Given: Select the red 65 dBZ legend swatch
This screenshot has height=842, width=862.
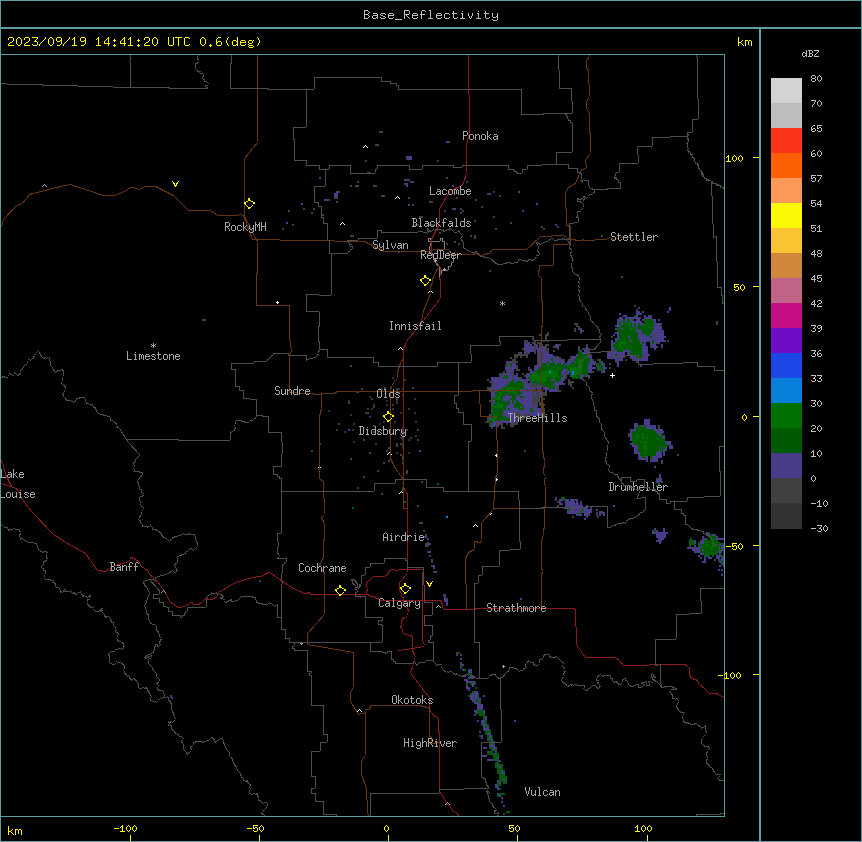Looking at the screenshot, I should [x=786, y=141].
